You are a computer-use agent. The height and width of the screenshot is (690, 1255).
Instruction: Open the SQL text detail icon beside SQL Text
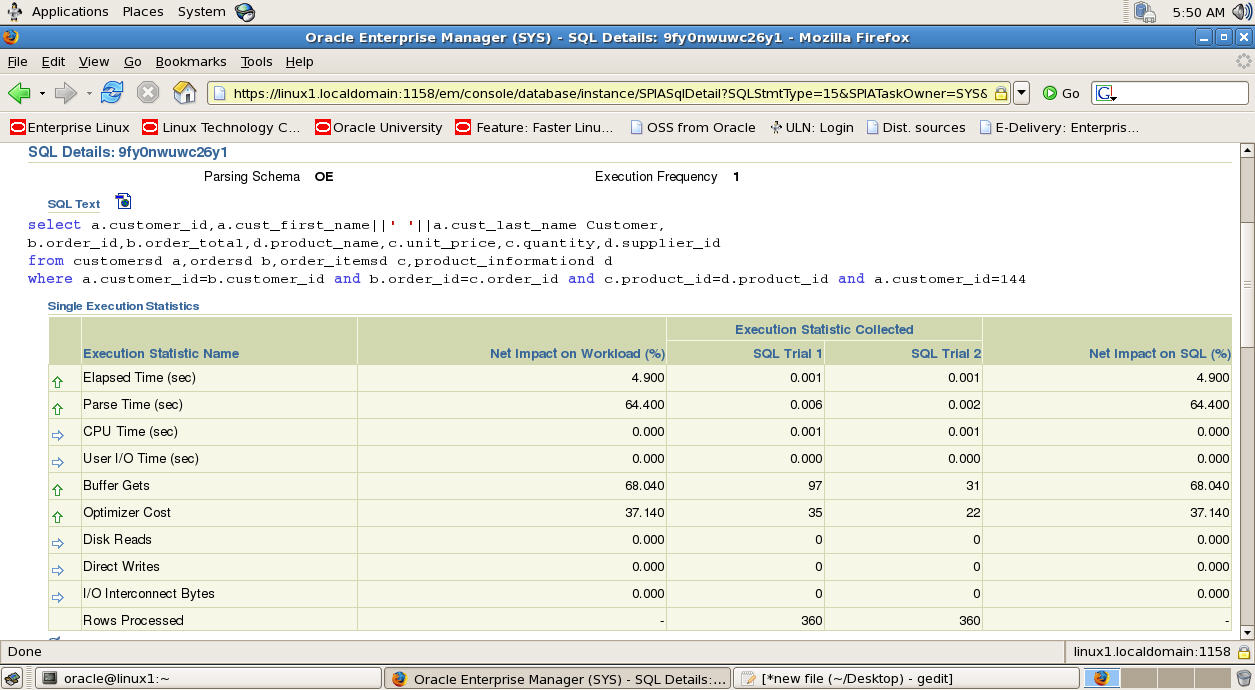122,201
